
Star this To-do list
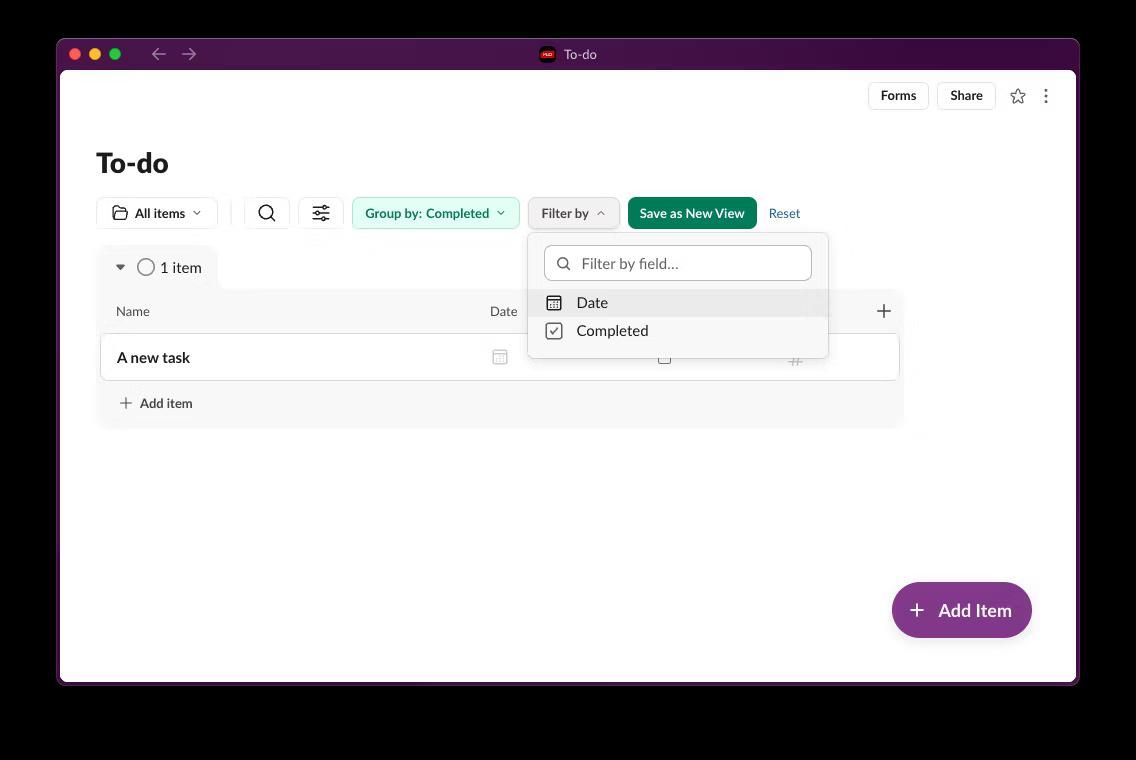point(1017,95)
